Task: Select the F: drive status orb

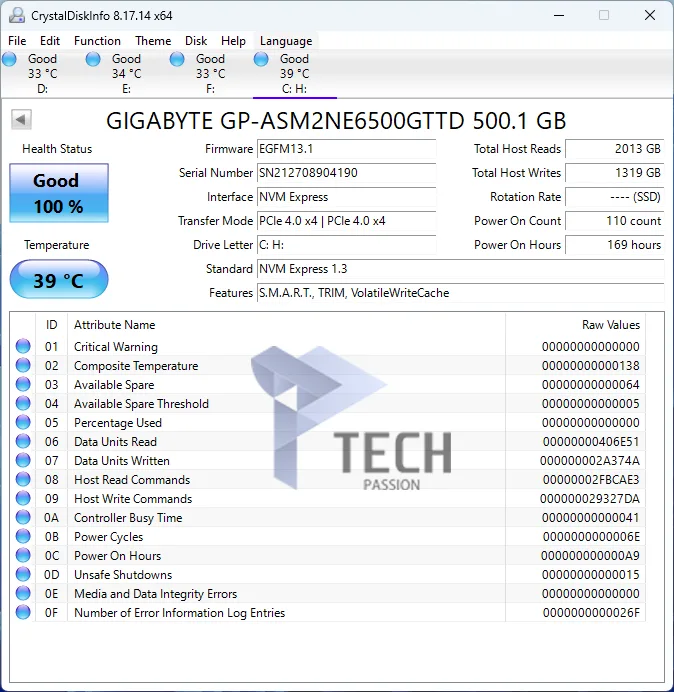Action: point(177,59)
